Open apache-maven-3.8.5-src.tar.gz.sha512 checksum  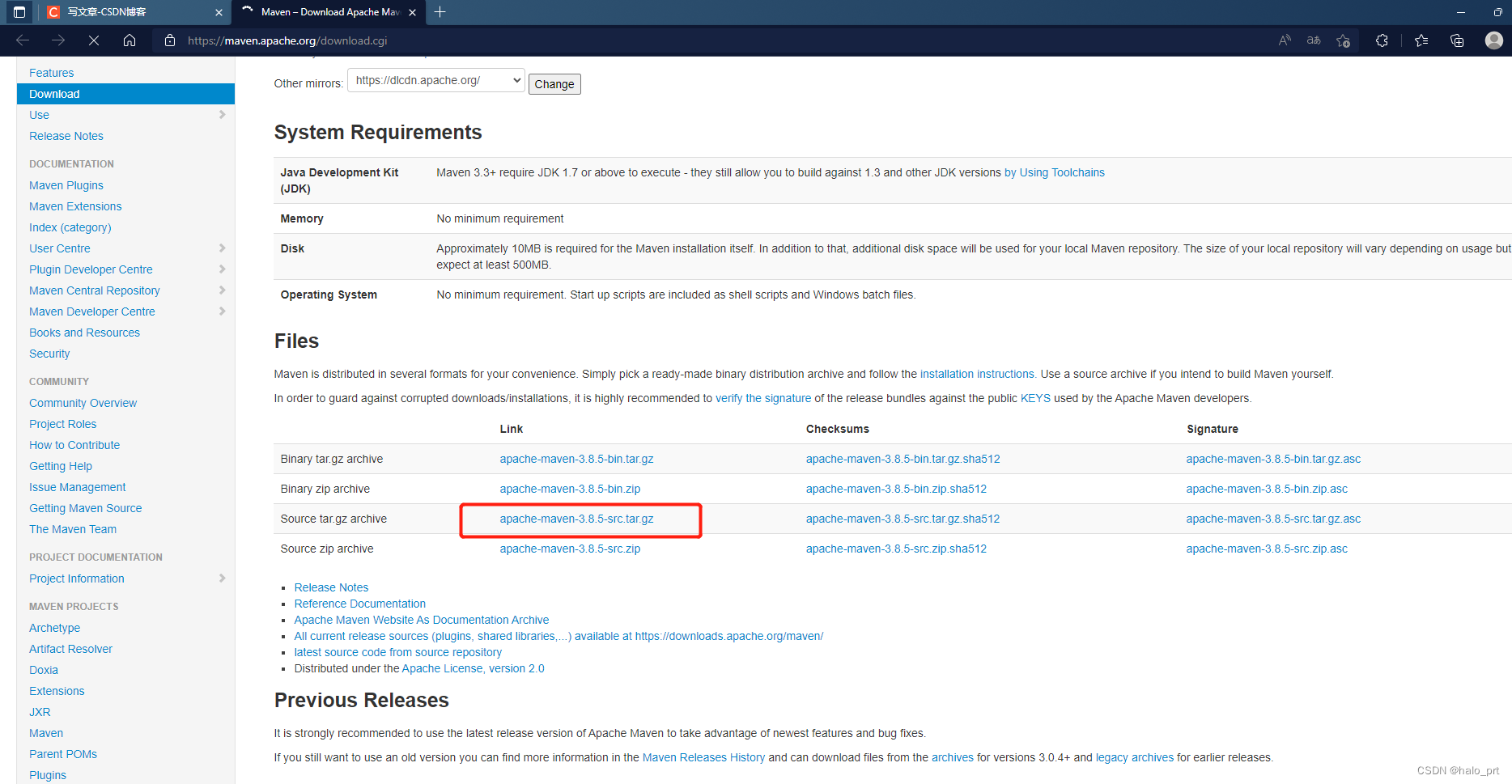pyautogui.click(x=903, y=519)
